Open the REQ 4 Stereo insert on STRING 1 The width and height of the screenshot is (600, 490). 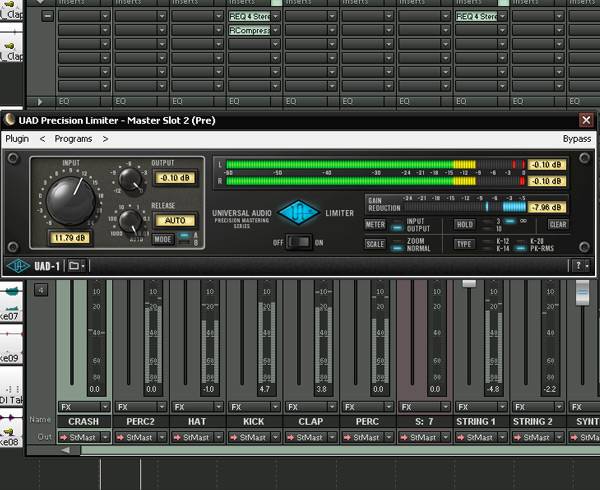(x=476, y=16)
